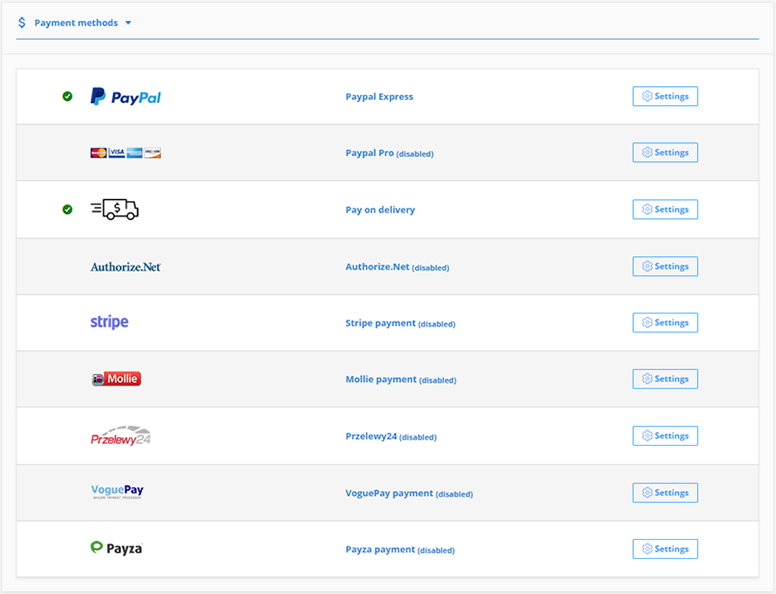Viewport: 776px width, 594px height.
Task: Open Settings for Pay on delivery
Action: click(665, 209)
